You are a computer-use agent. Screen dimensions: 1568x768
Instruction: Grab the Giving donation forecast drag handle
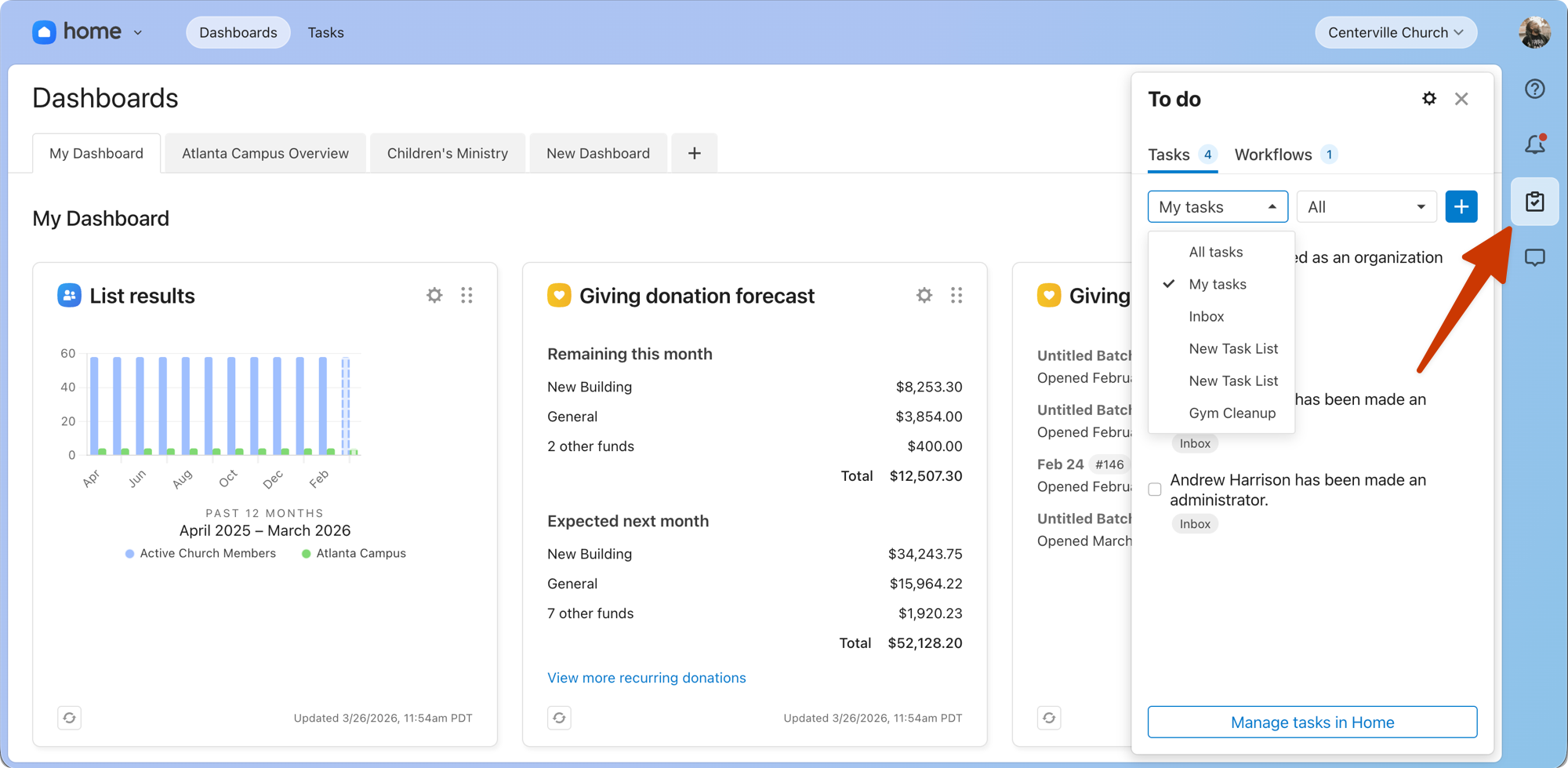(956, 295)
